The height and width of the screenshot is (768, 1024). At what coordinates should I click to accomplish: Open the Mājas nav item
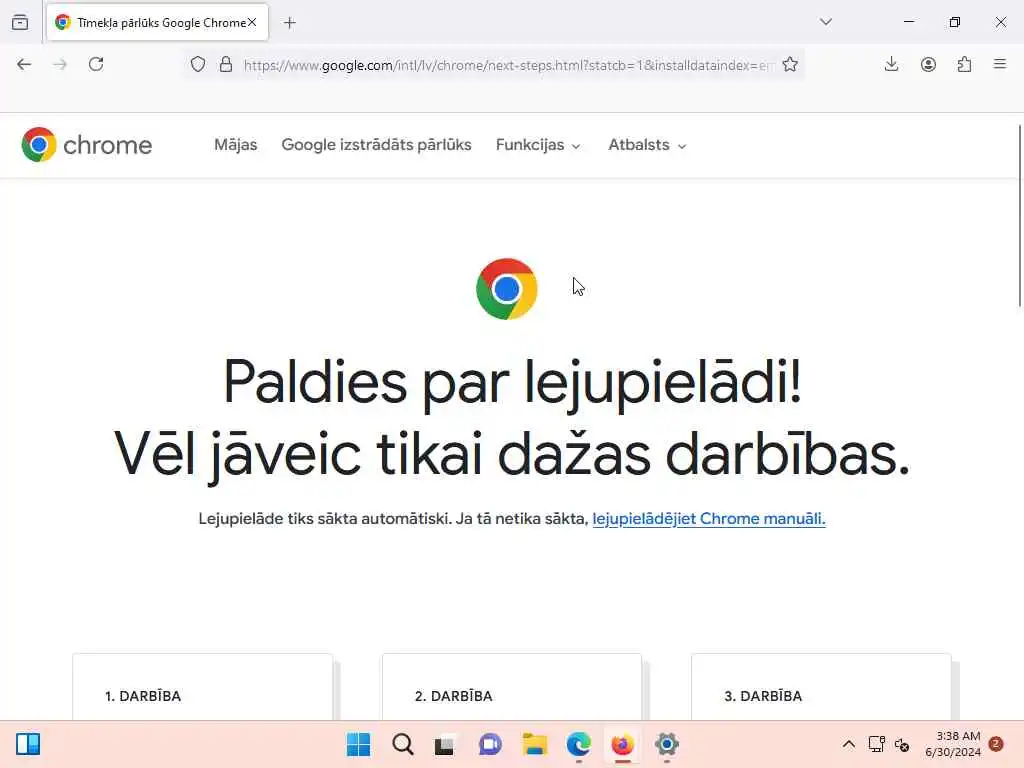coord(236,145)
